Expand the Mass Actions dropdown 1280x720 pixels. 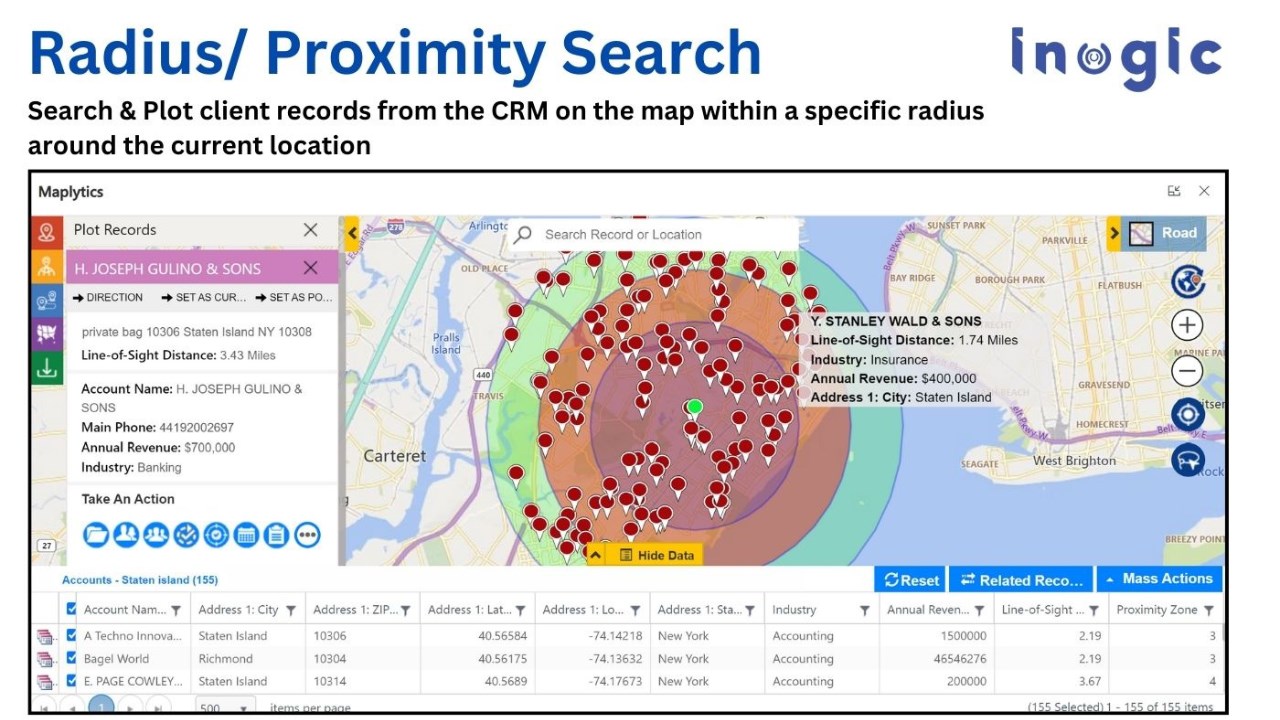coord(1159,579)
